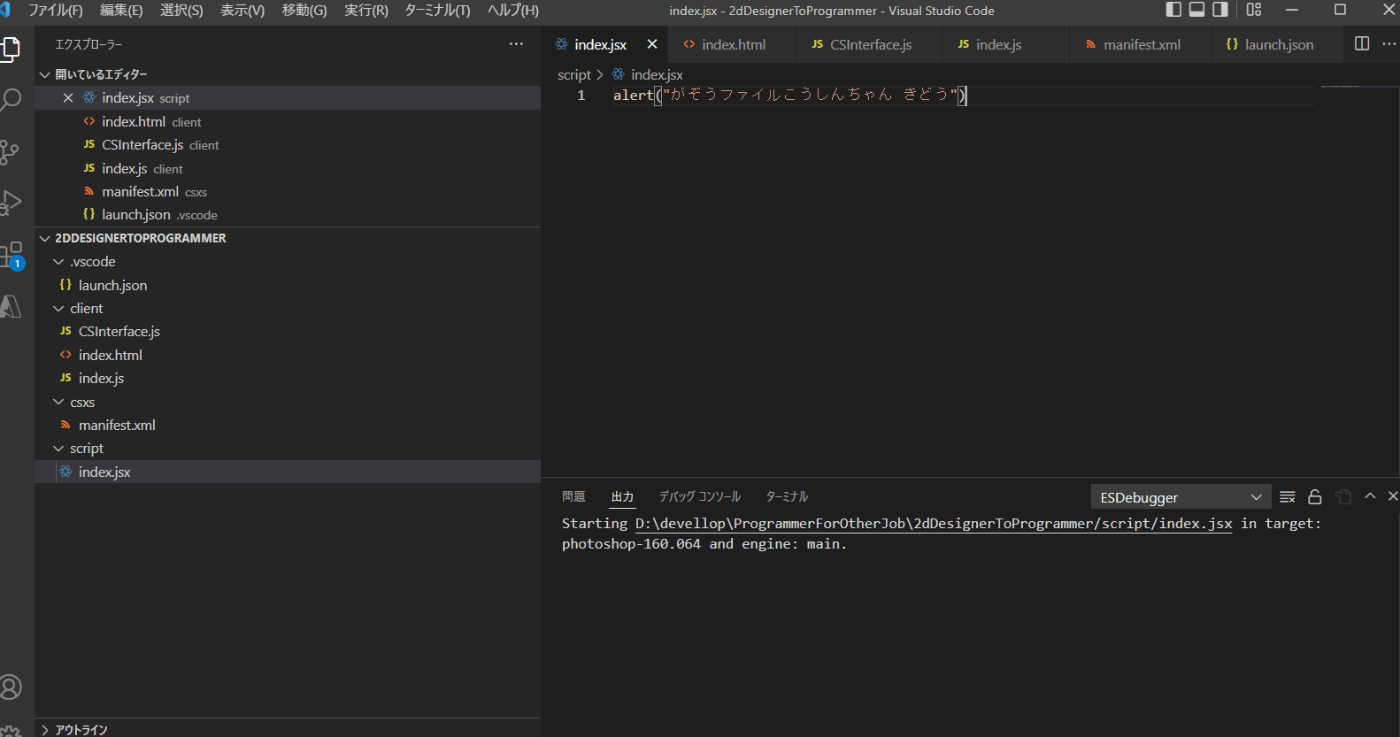Click the VS Code logo icon

pyautogui.click(x=5, y=10)
